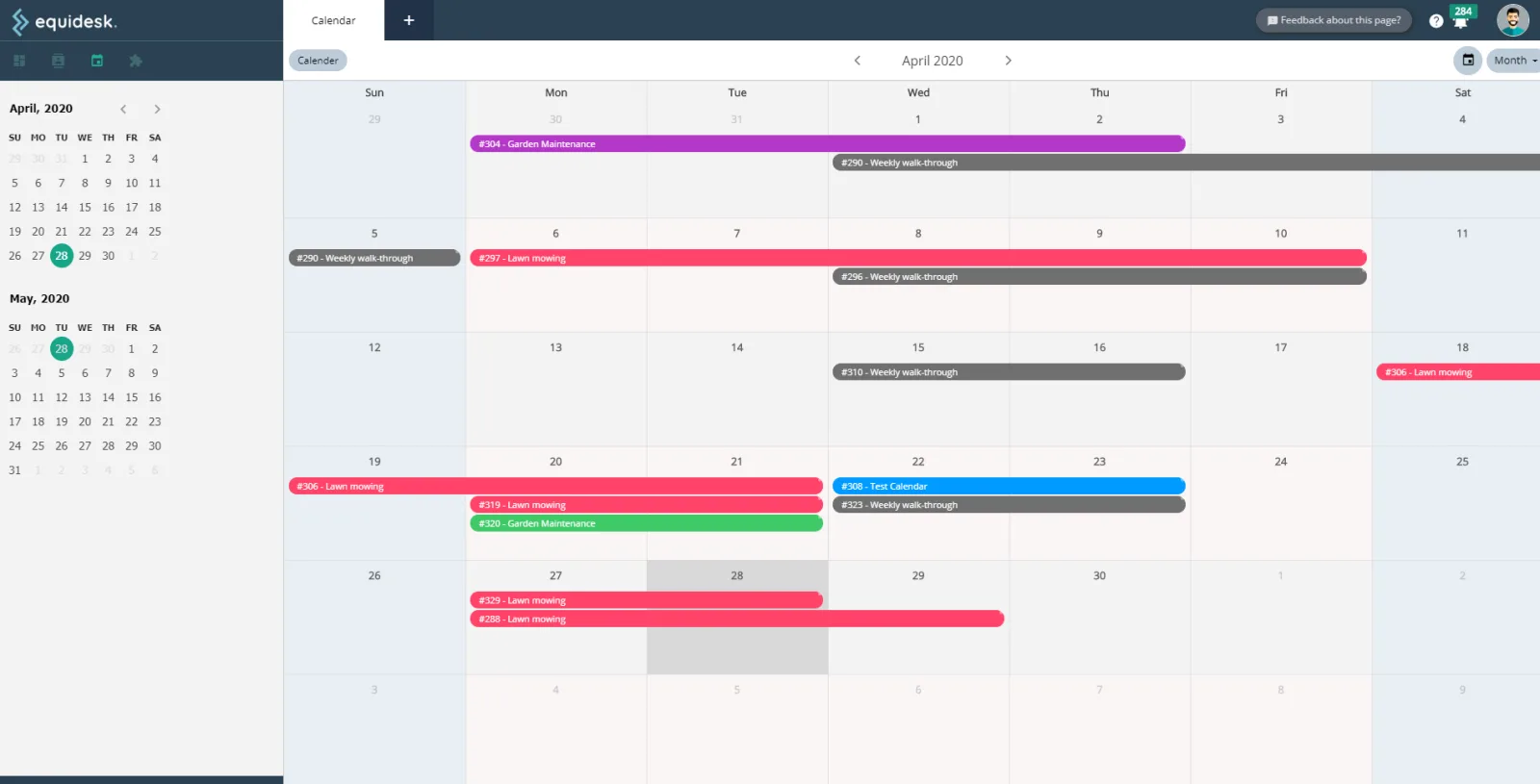1540x784 pixels.
Task: Go to previous month in main calendar
Action: click(x=858, y=60)
